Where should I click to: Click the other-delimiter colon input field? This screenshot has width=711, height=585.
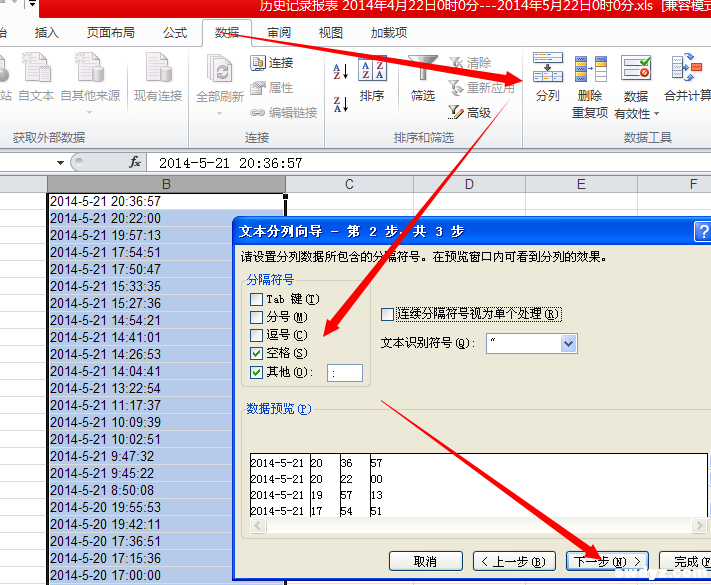pos(345,373)
